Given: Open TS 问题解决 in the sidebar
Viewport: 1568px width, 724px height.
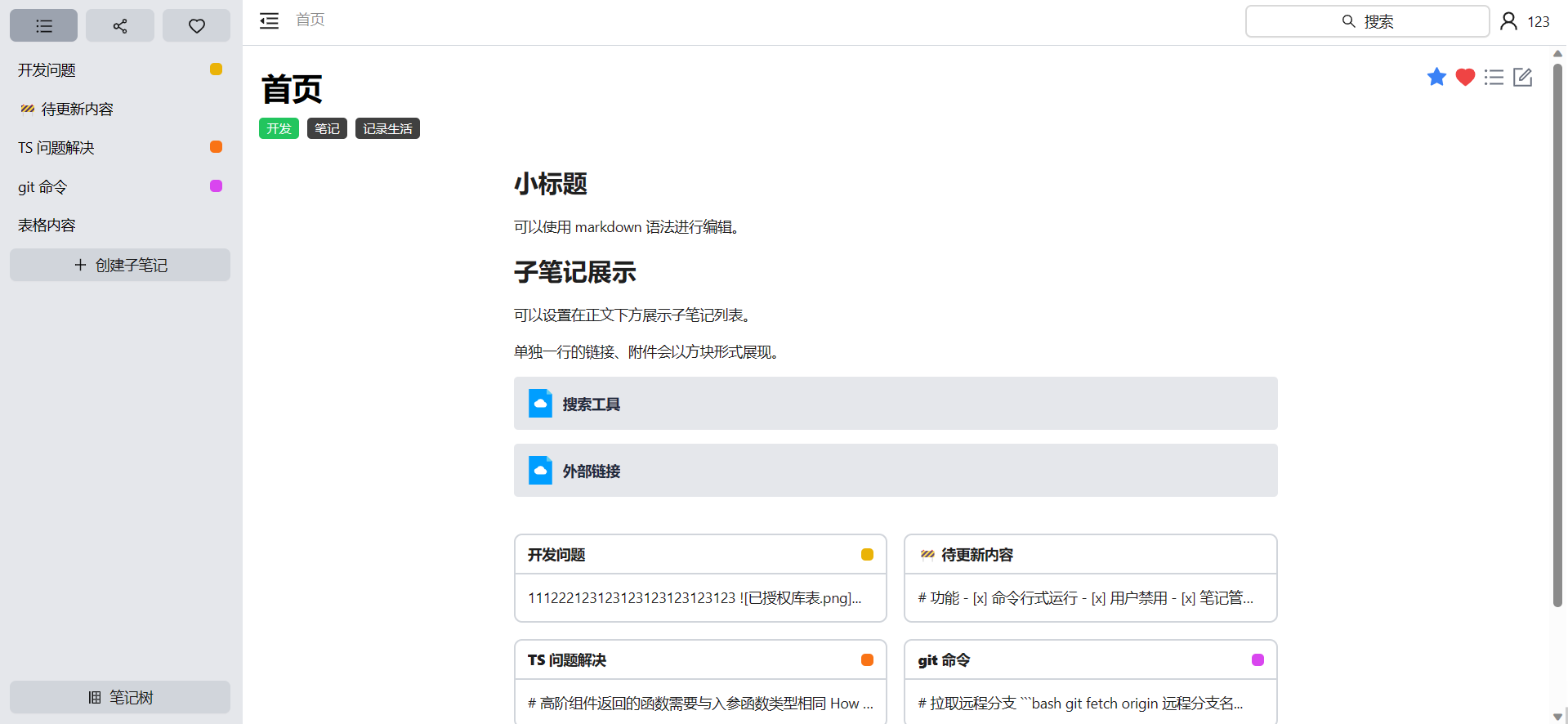Looking at the screenshot, I should pyautogui.click(x=120, y=148).
